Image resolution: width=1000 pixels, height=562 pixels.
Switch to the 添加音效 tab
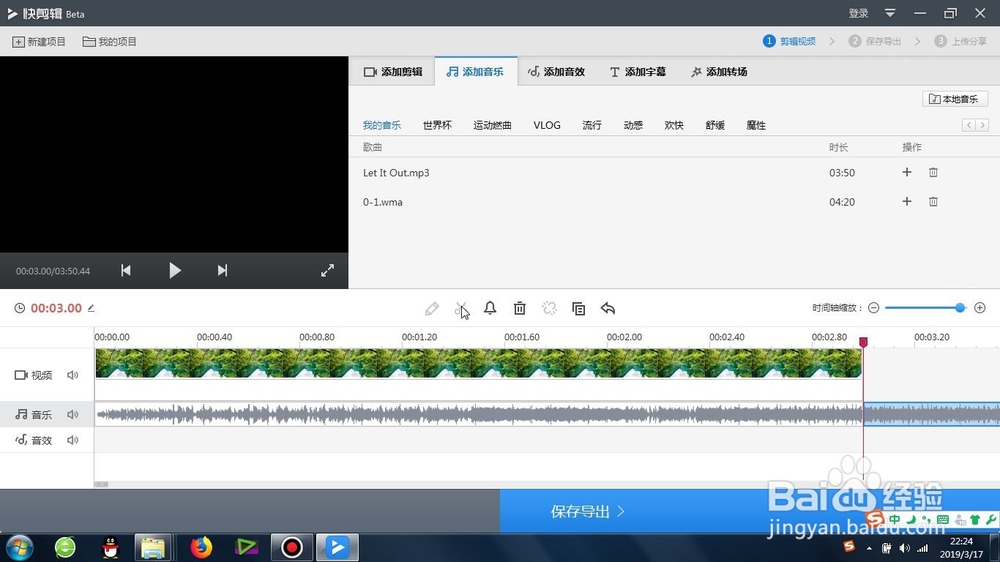556,71
